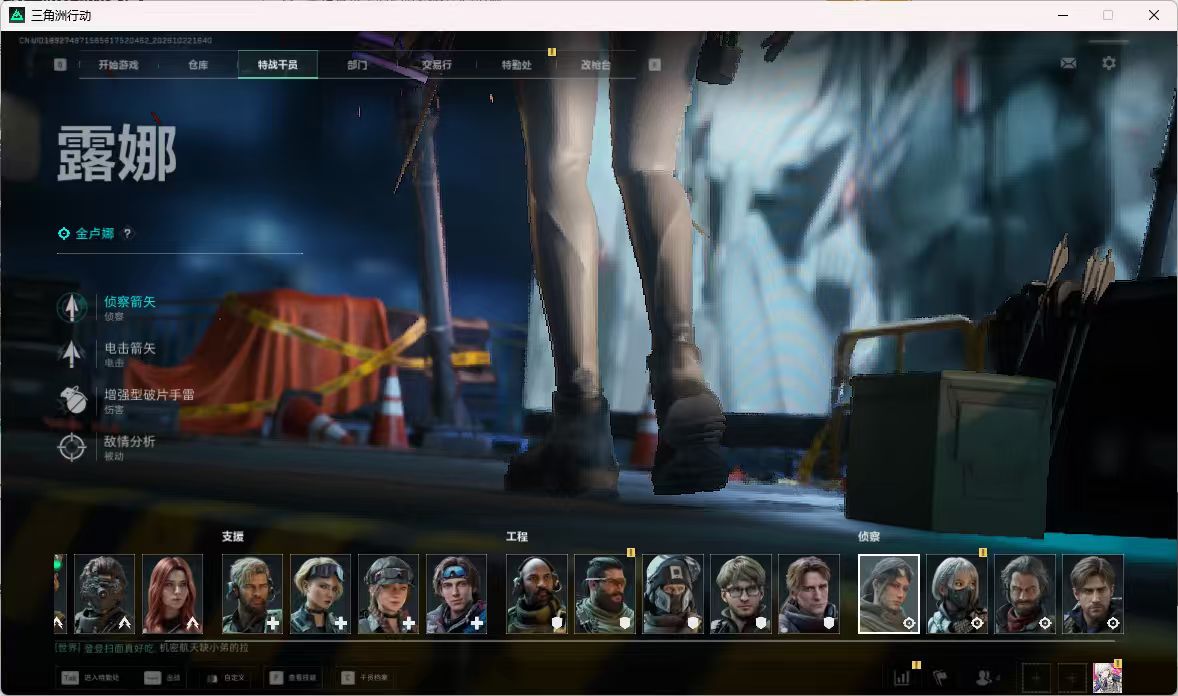This screenshot has width=1178, height=696.
Task: Click the question mark beside 金卢娜
Action: coord(128,233)
